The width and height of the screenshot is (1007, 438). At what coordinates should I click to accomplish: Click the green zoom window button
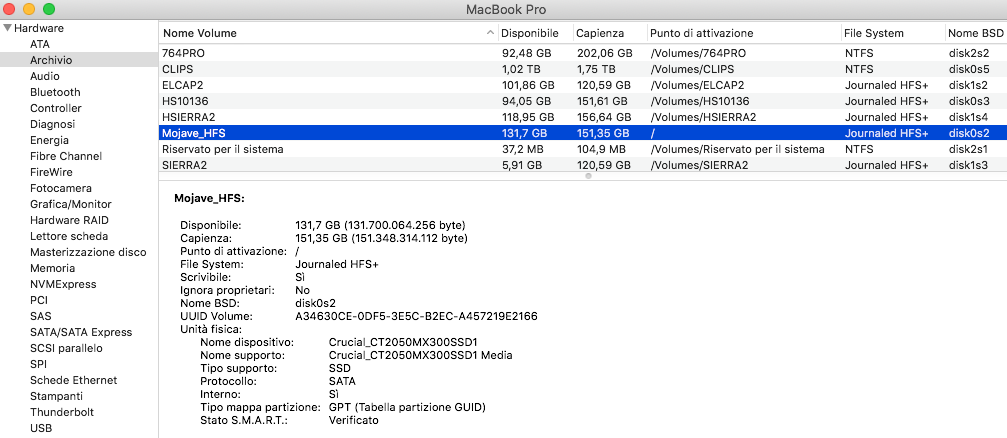click(48, 9)
